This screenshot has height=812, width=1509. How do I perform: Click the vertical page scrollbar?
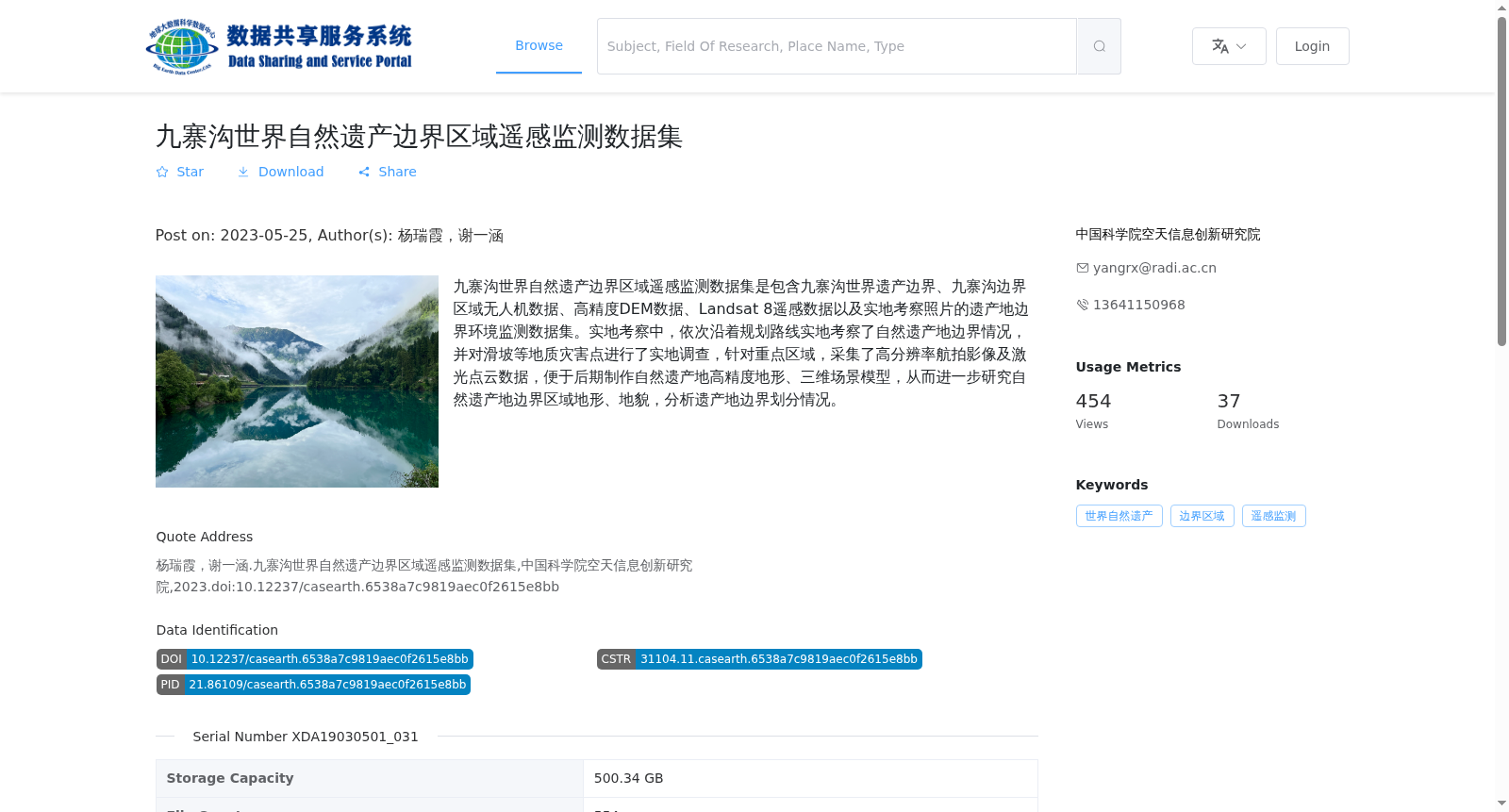pos(1501,181)
